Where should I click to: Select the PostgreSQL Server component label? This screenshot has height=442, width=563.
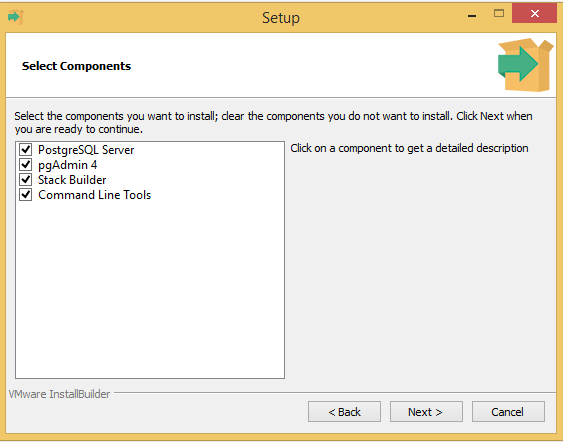(86, 150)
